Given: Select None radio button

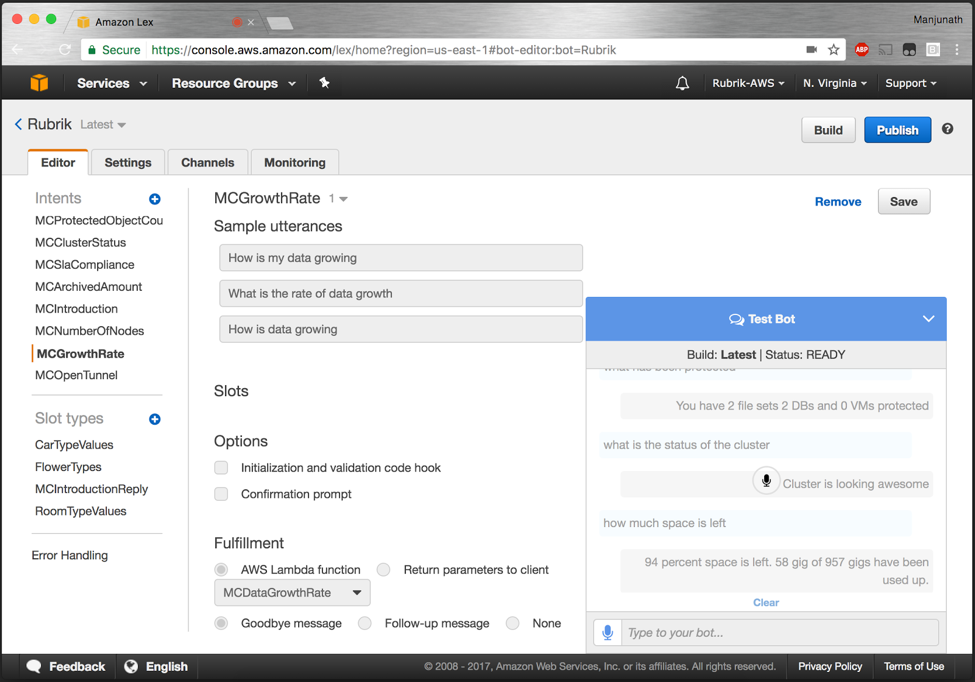Looking at the screenshot, I should tap(512, 623).
